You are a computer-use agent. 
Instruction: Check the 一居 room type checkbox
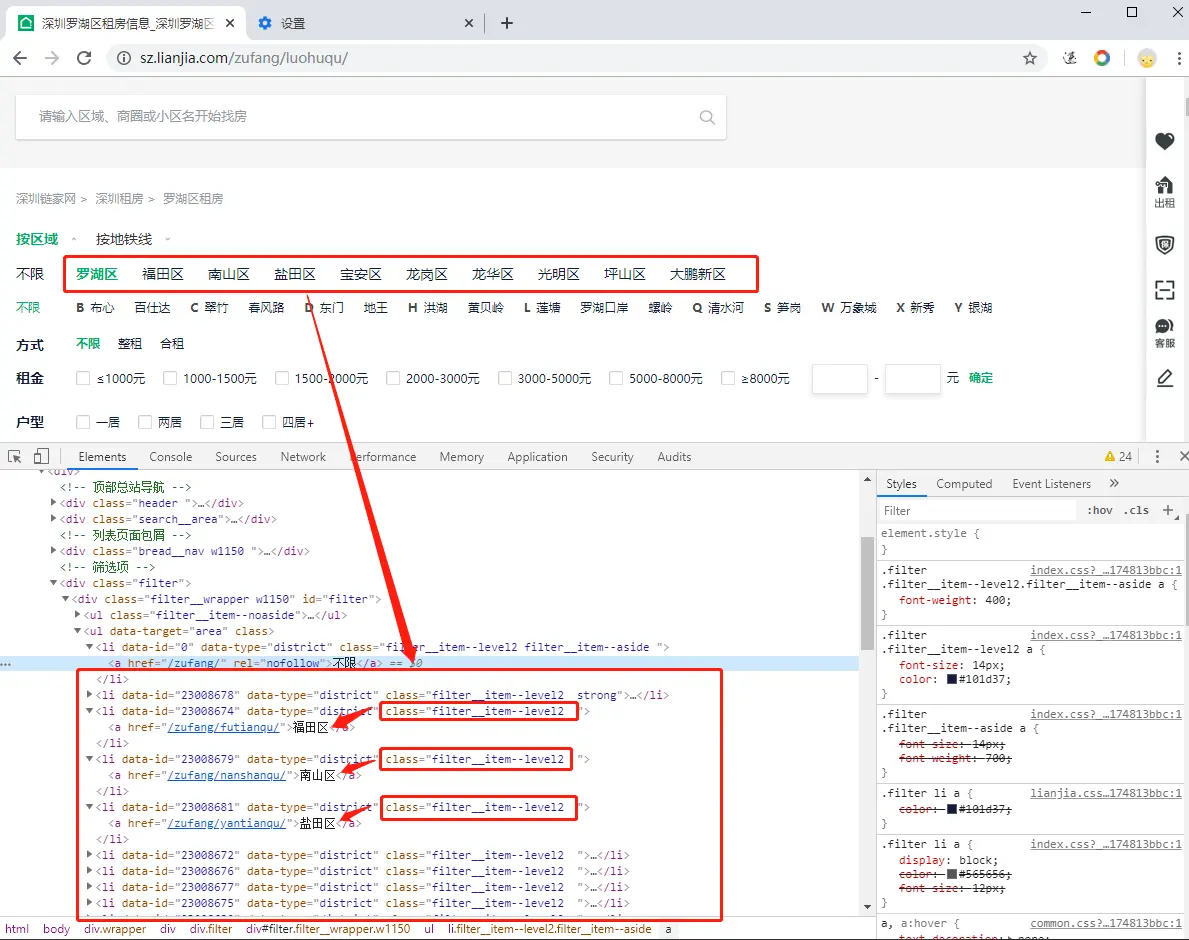(83, 422)
